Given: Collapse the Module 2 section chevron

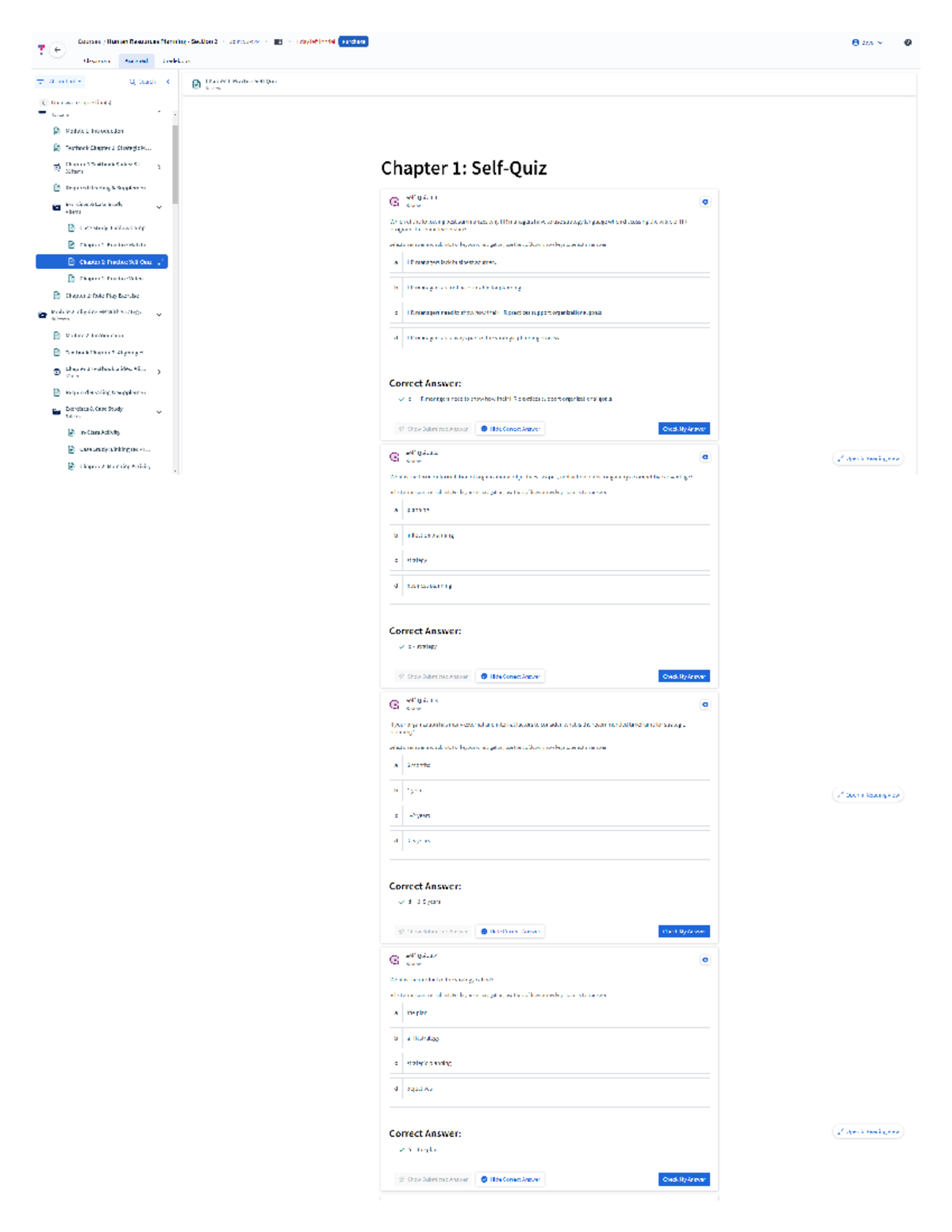Looking at the screenshot, I should (x=159, y=315).
